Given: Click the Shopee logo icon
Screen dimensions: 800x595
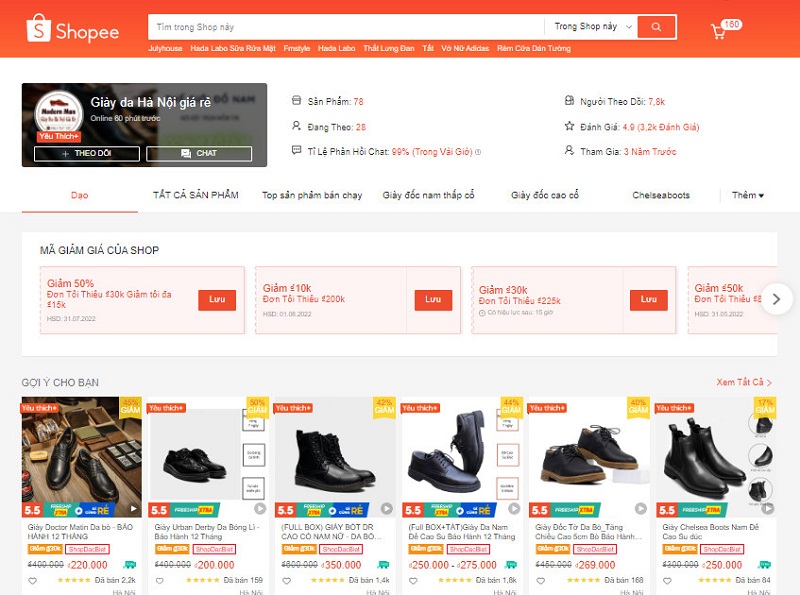Looking at the screenshot, I should pos(38,30).
